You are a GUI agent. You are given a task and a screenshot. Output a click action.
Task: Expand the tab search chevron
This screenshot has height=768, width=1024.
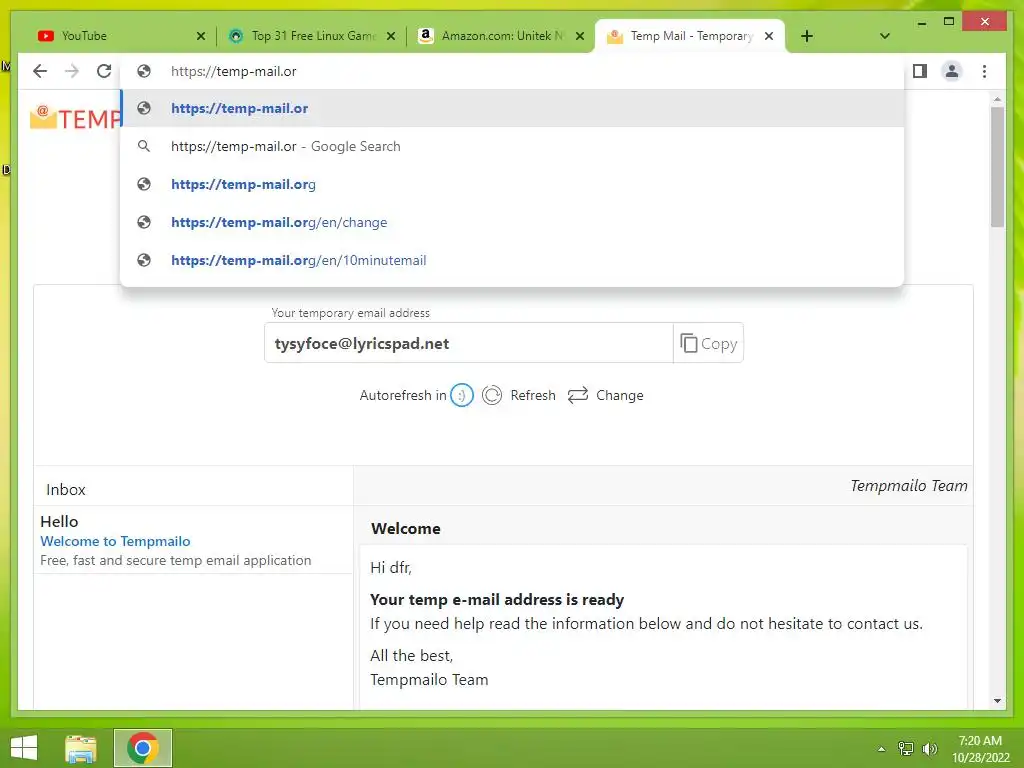[884, 36]
